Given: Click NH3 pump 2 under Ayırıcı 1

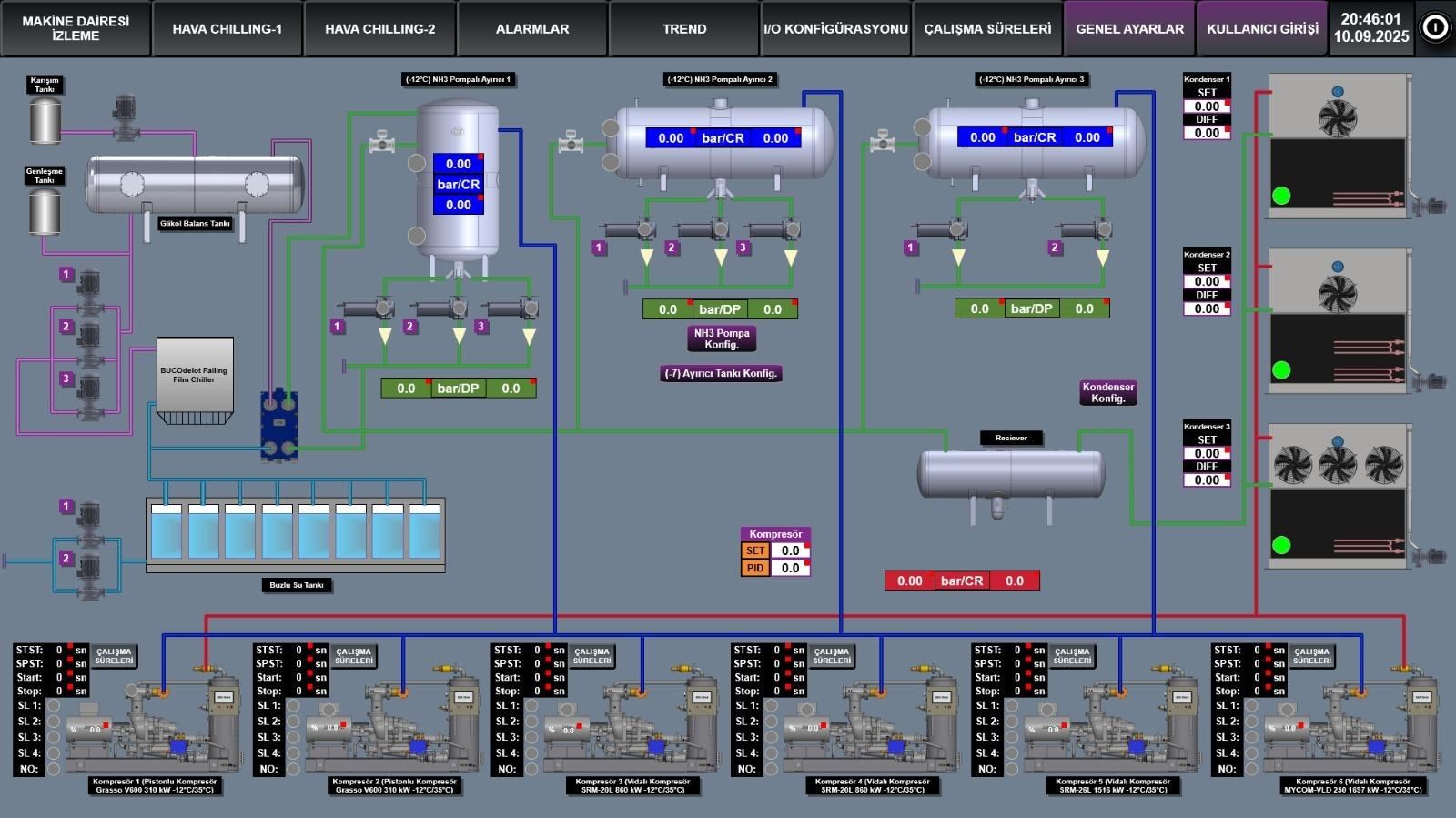Looking at the screenshot, I should pos(440,309).
